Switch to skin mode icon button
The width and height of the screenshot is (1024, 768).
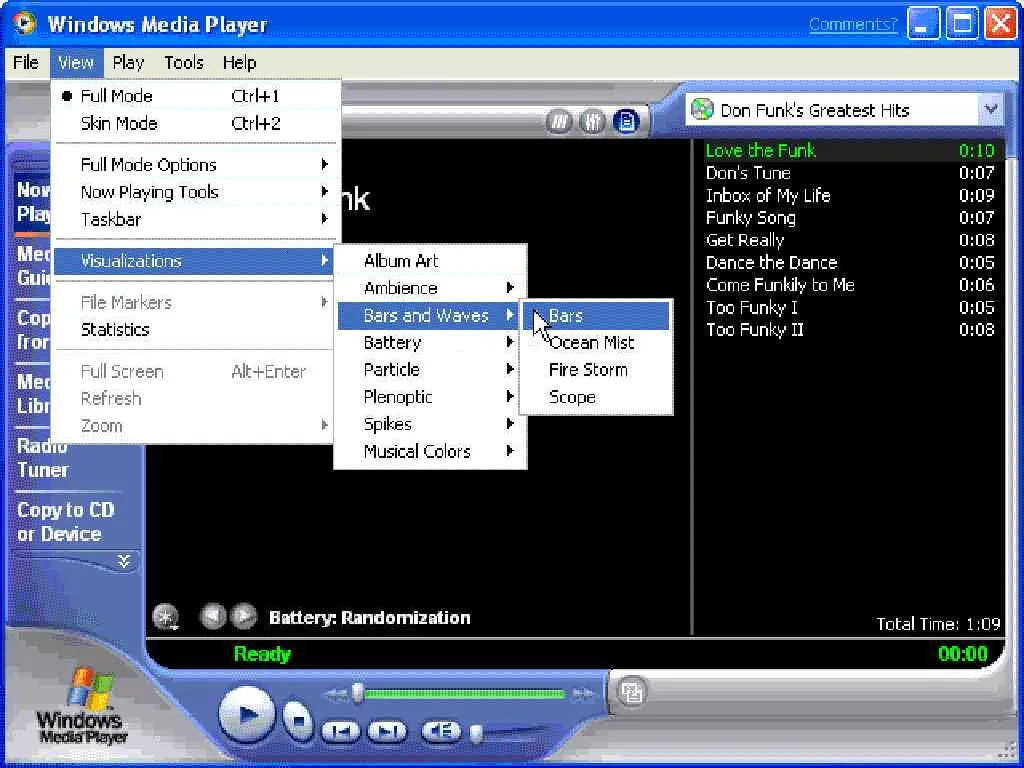click(632, 692)
